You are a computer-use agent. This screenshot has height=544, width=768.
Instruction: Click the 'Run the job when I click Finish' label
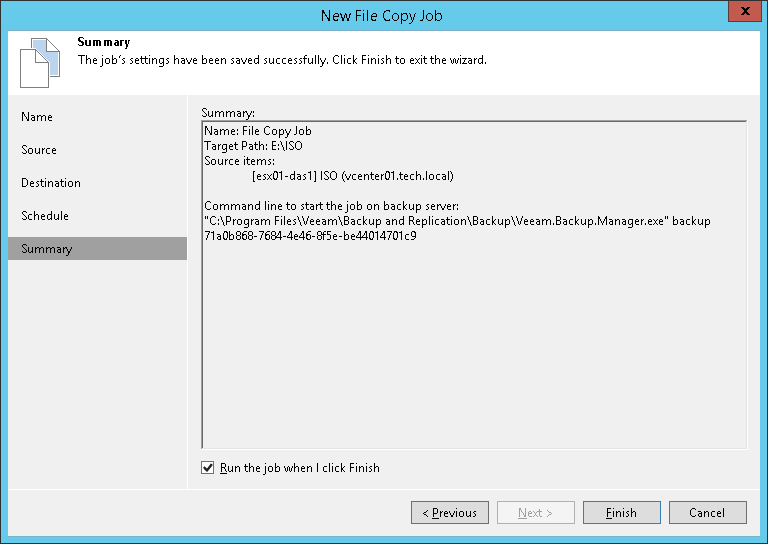tap(300, 467)
